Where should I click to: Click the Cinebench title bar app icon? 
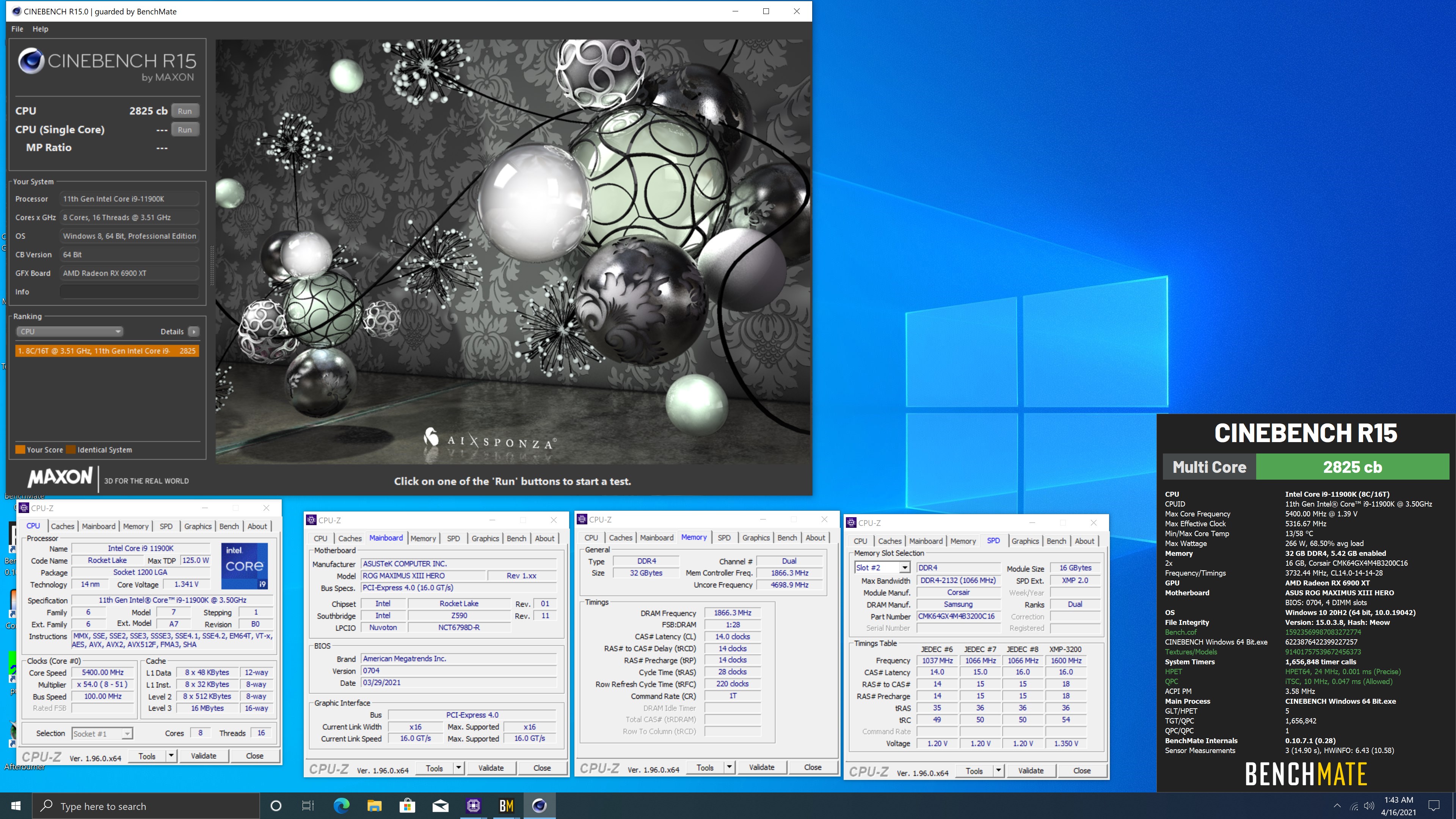16,11
